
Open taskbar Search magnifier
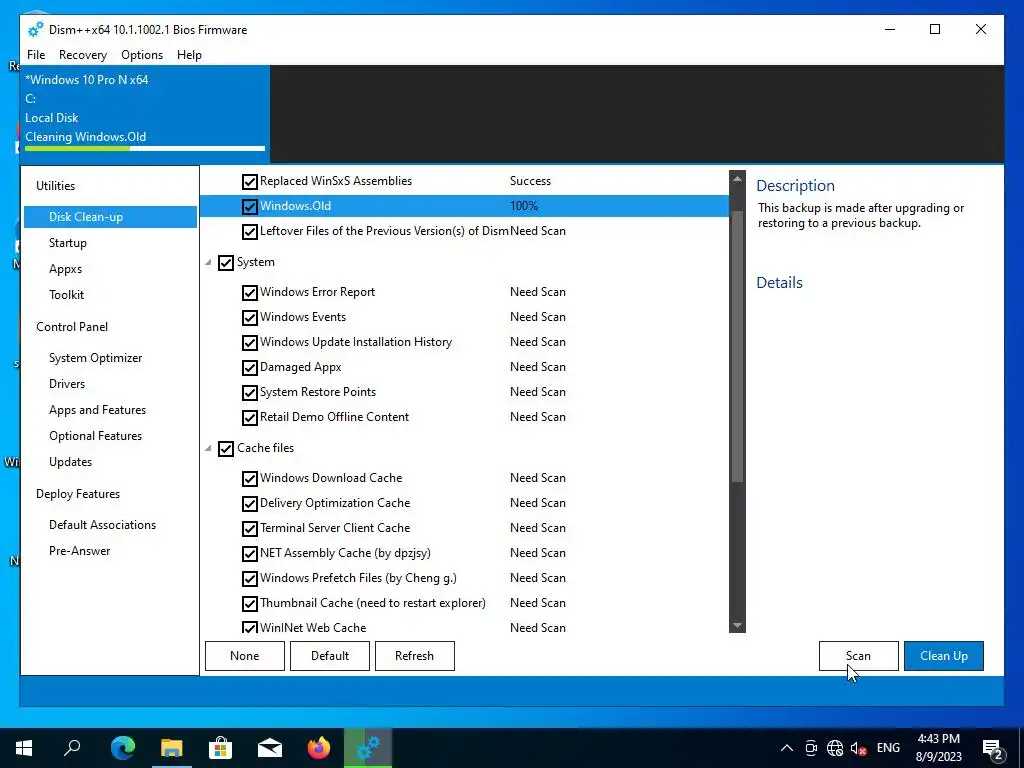[72, 748]
